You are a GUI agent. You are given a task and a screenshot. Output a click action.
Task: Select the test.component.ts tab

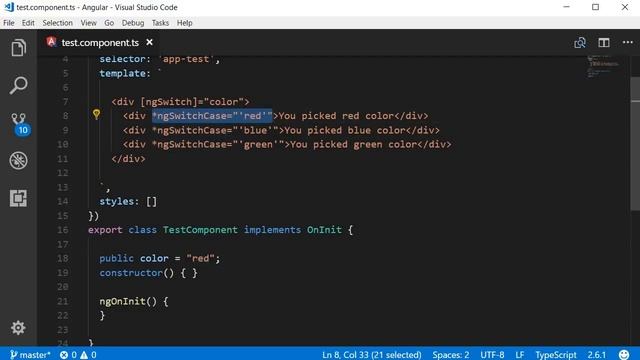(x=100, y=42)
